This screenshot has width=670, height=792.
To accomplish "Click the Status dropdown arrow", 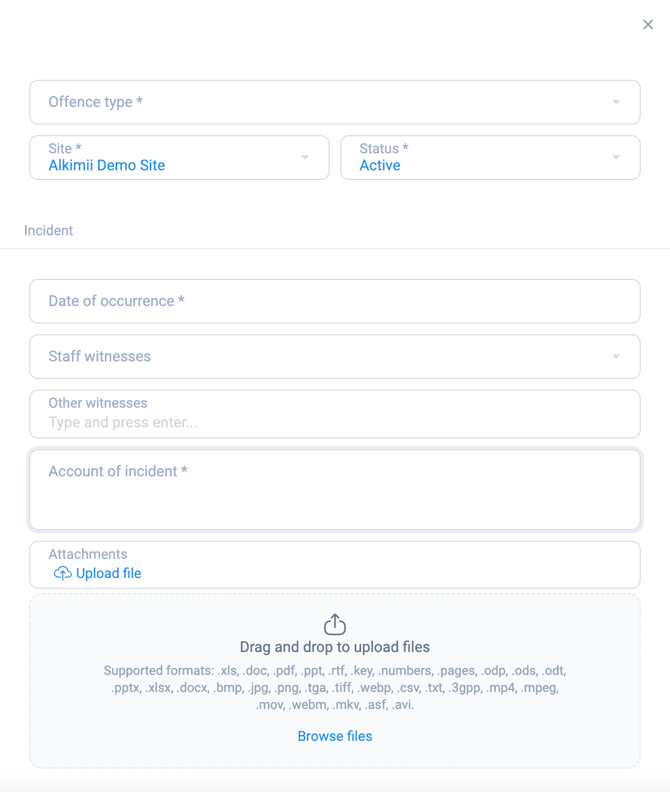I will 616,158.
